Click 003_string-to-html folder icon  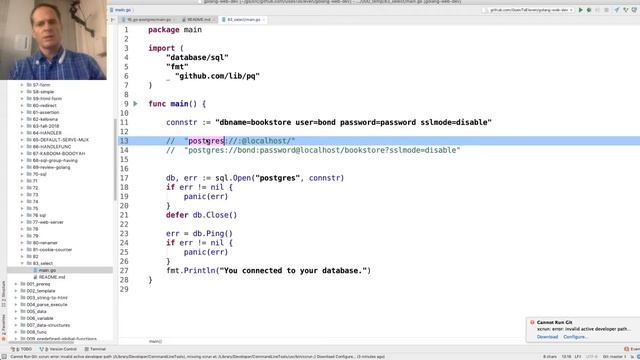pos(23,298)
